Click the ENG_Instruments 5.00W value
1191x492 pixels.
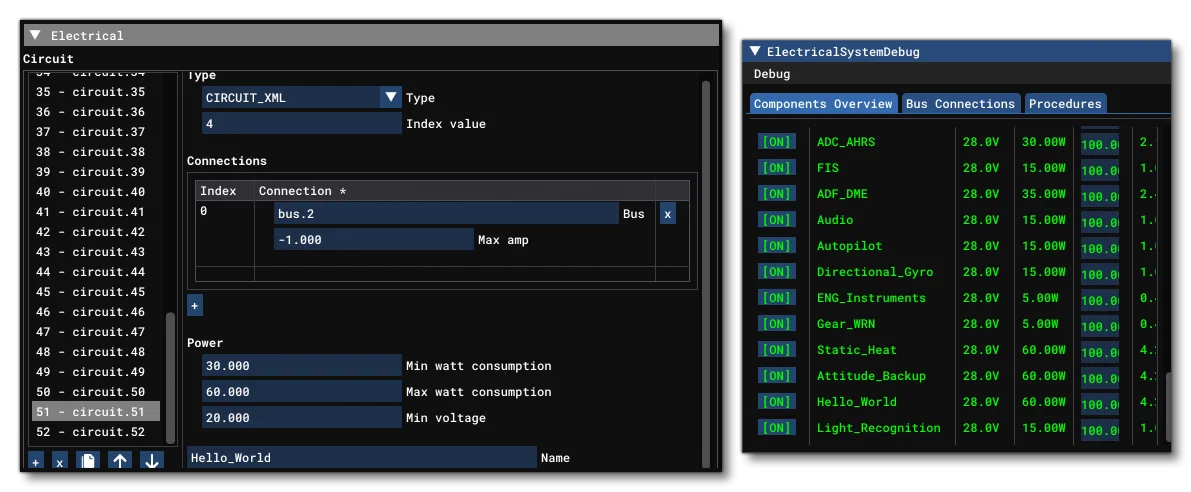click(1041, 298)
